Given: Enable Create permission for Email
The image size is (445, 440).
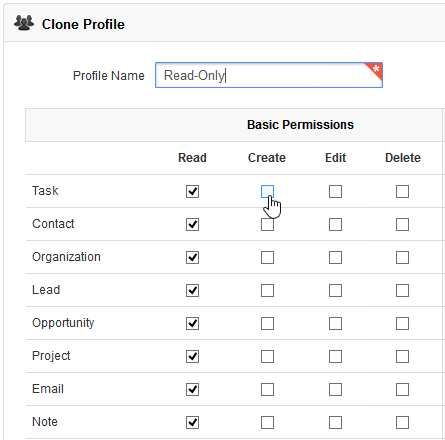Looking at the screenshot, I should tap(267, 389).
